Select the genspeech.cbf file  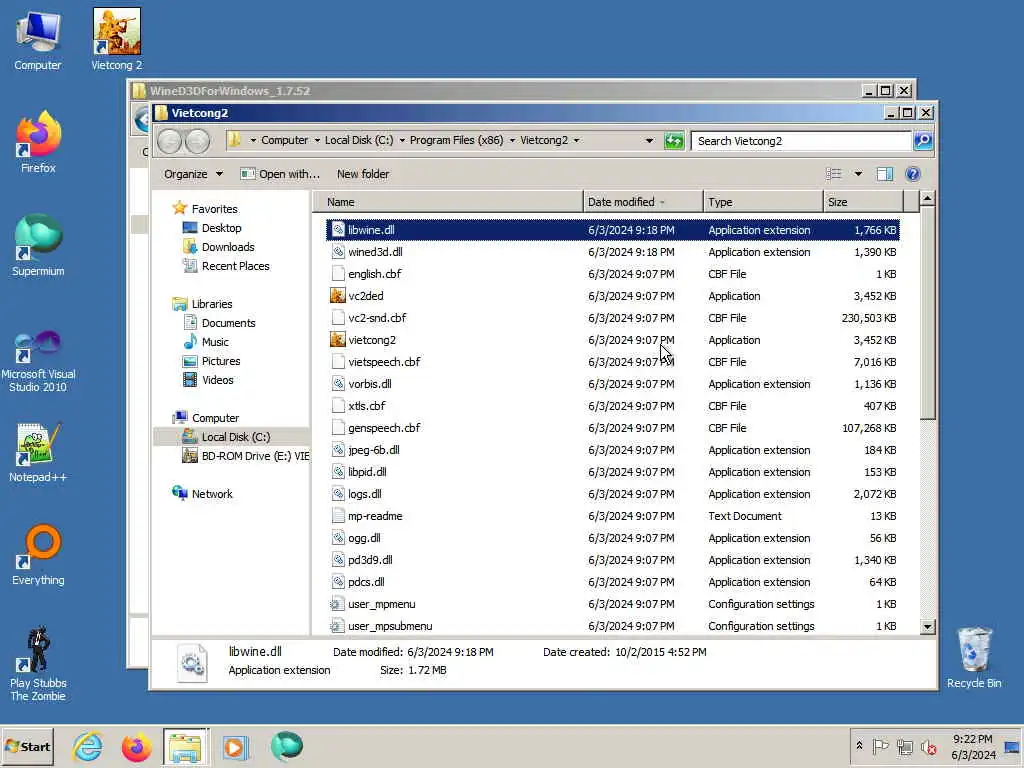pos(613,428)
